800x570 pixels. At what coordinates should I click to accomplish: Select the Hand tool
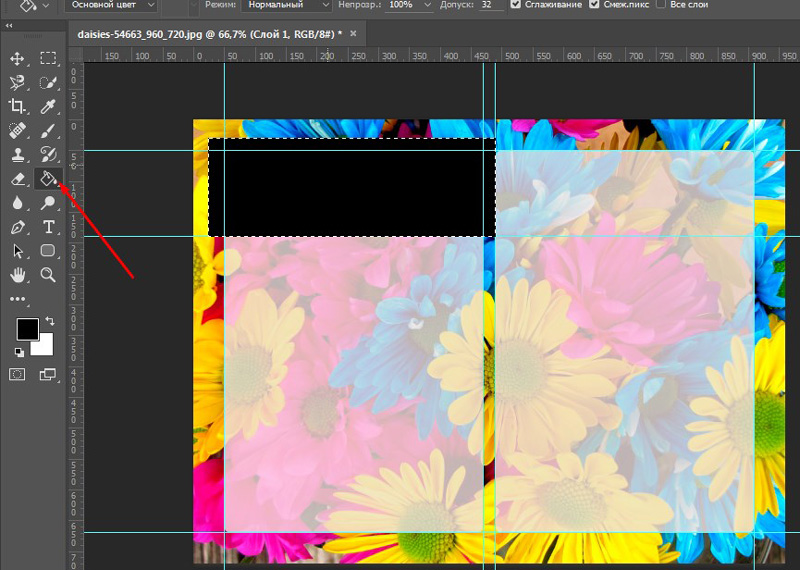[17, 274]
